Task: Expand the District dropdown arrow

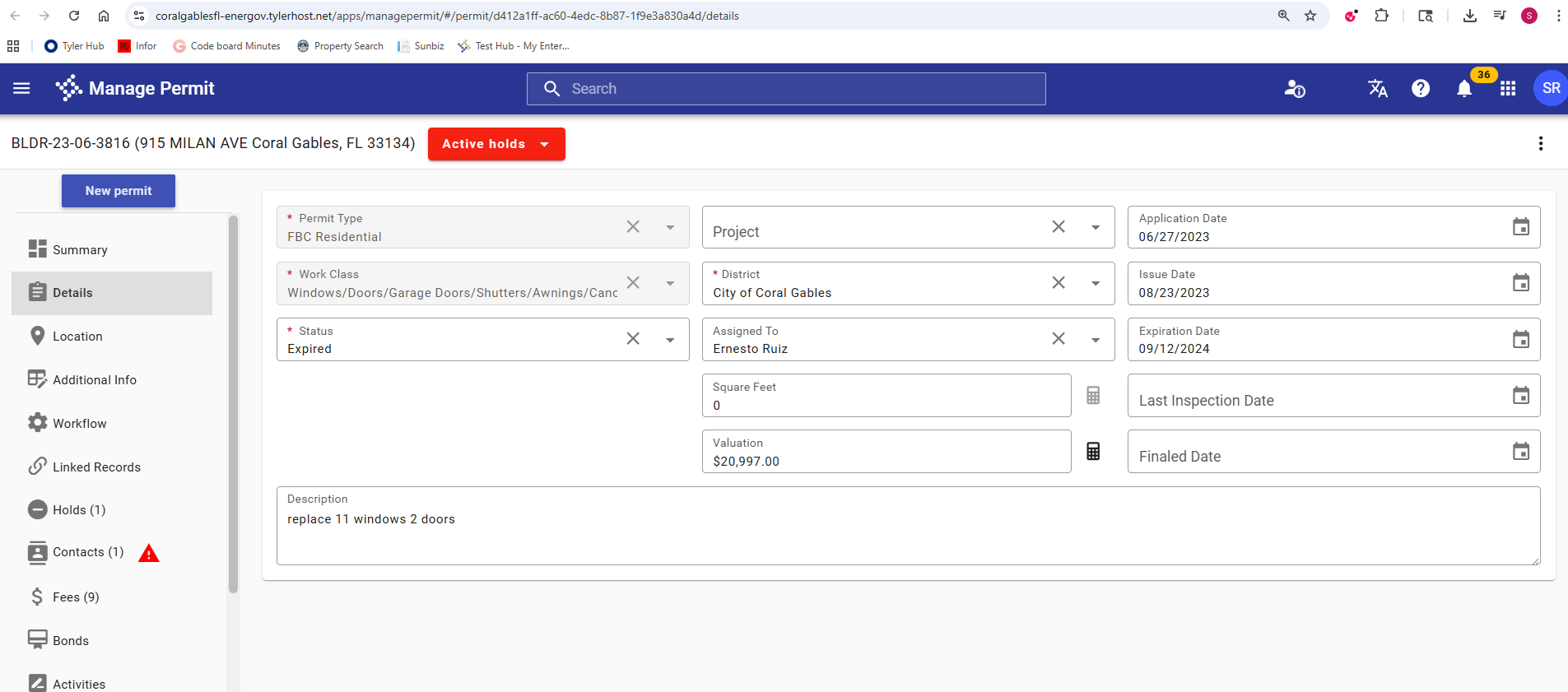Action: 1096,283
